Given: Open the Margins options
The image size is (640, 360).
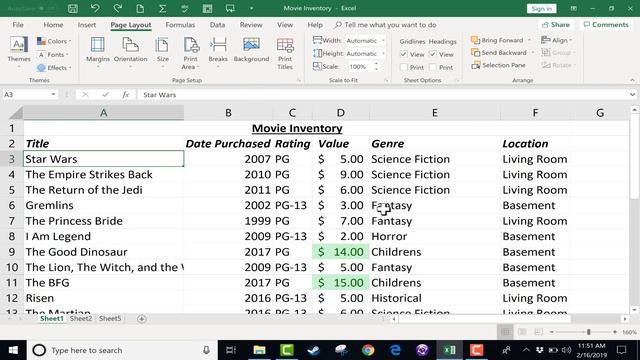Looking at the screenshot, I should (98, 52).
